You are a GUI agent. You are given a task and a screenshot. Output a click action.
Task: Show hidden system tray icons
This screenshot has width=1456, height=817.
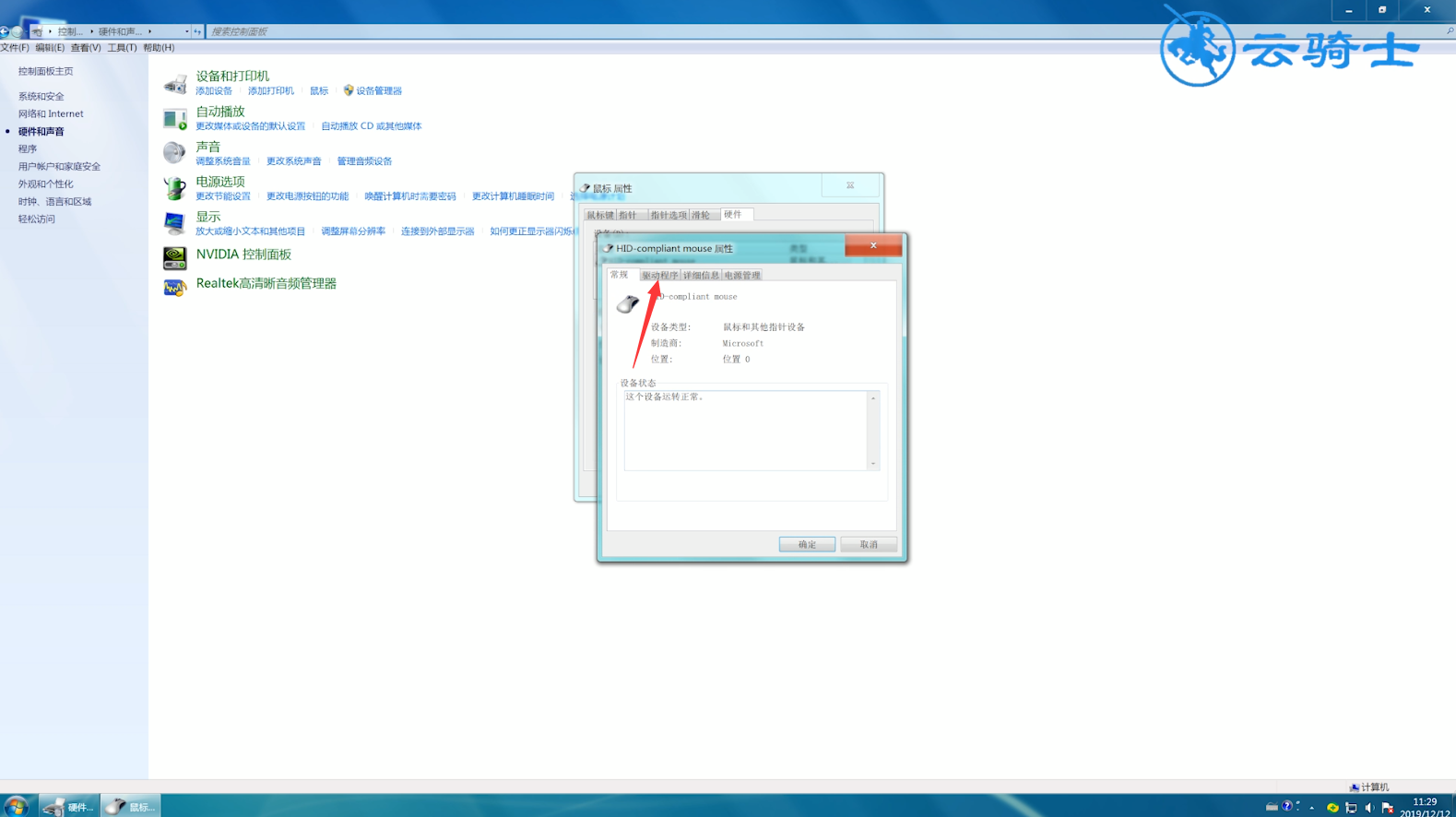1312,808
